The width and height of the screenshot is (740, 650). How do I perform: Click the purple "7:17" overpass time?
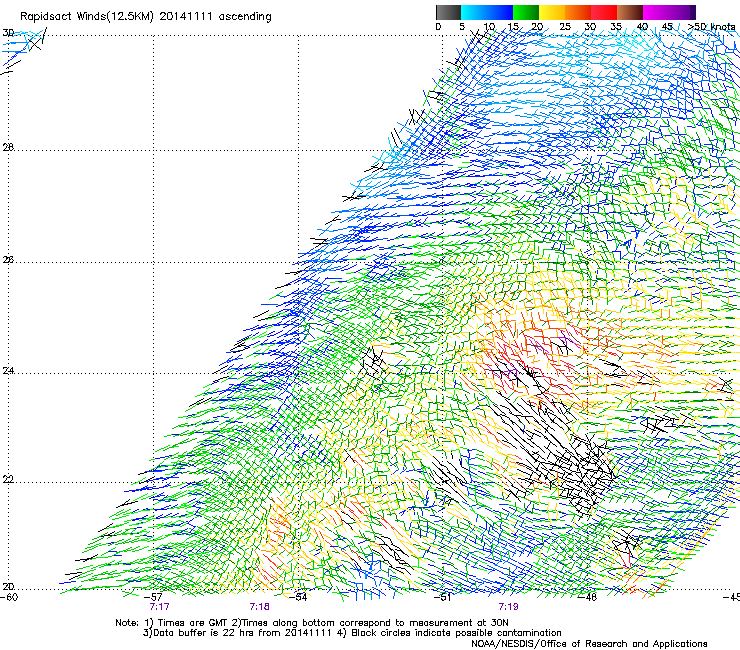tap(159, 607)
